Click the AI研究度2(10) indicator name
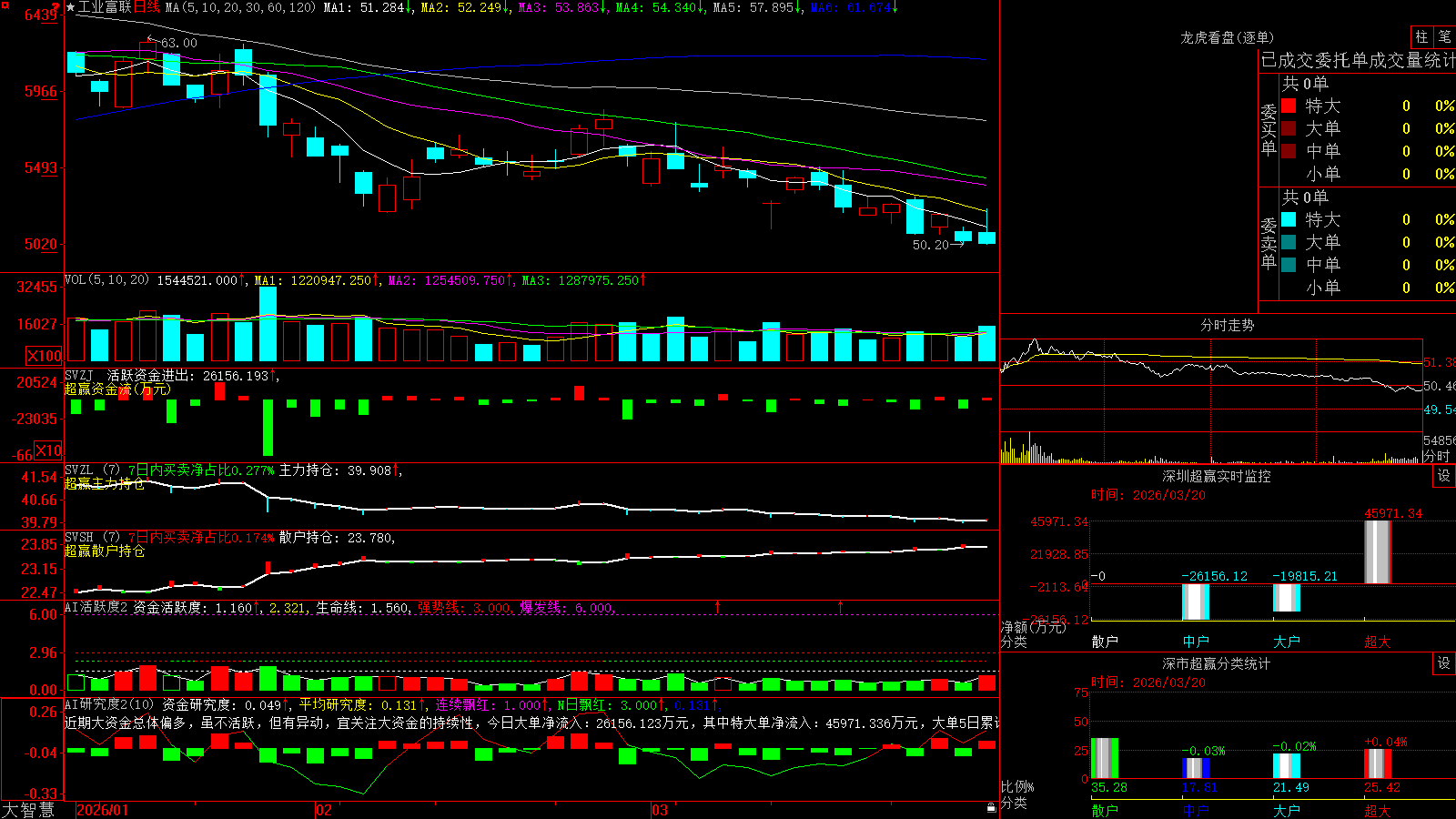Image resolution: width=1456 pixels, height=819 pixels. tap(109, 704)
